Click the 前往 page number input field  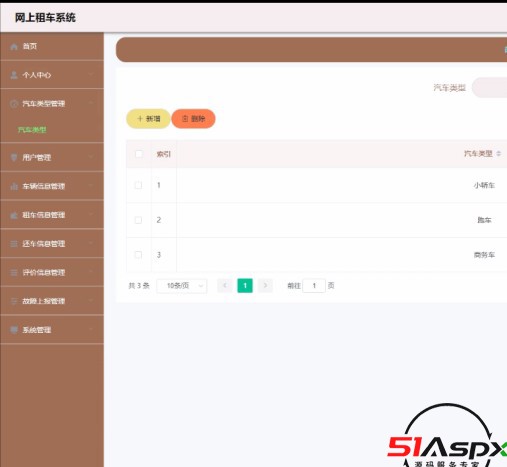pyautogui.click(x=314, y=286)
